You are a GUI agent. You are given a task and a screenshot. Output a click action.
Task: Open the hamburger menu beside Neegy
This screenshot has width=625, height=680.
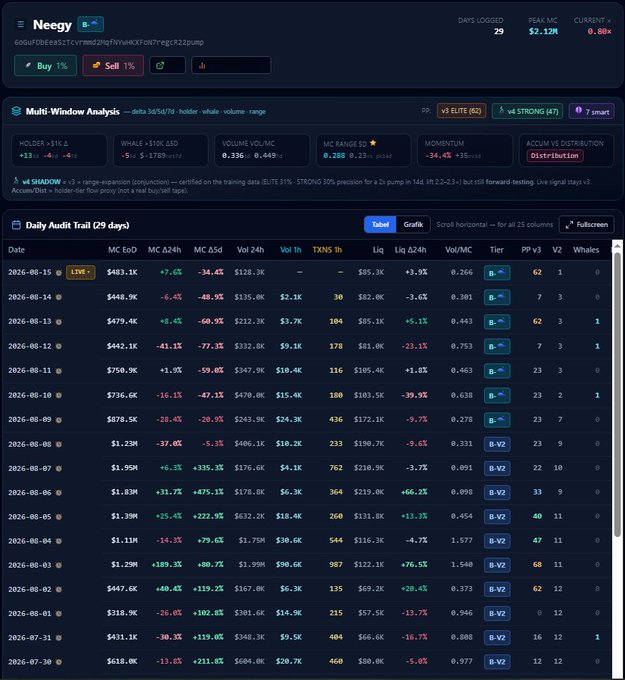click(20, 24)
